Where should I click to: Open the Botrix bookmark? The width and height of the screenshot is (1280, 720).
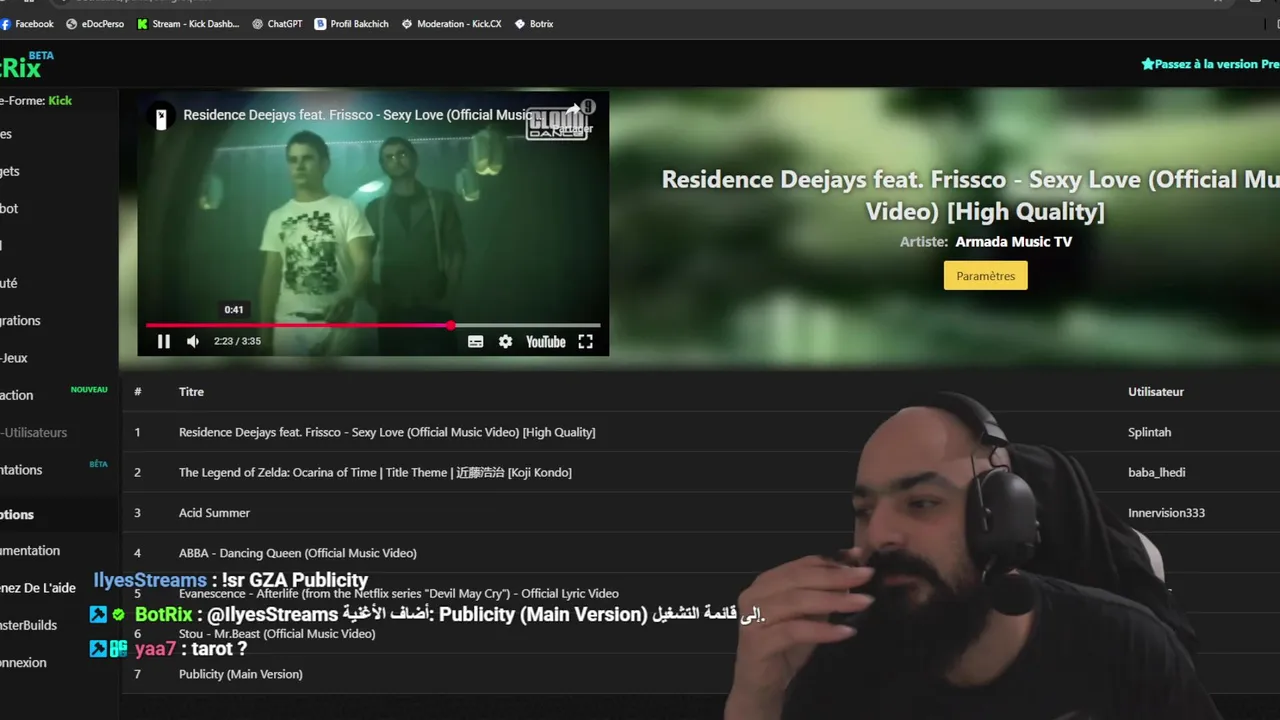tap(534, 24)
